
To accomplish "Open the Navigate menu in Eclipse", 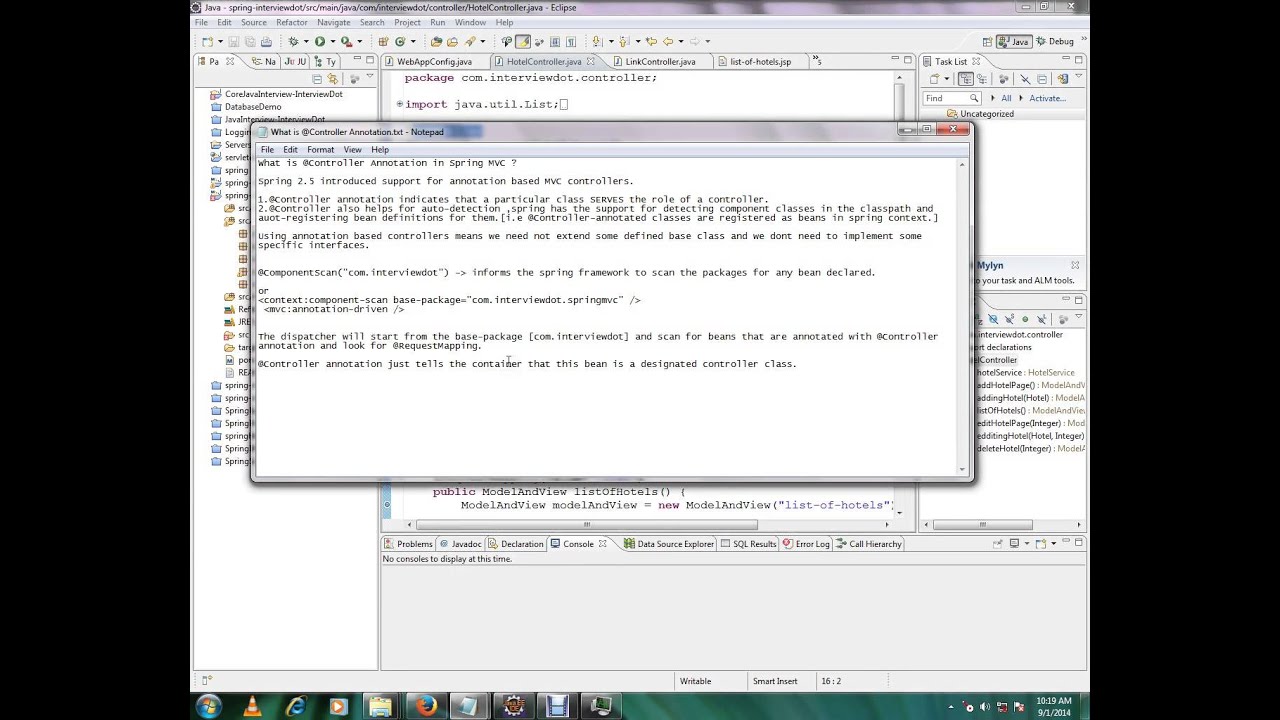I will point(333,22).
